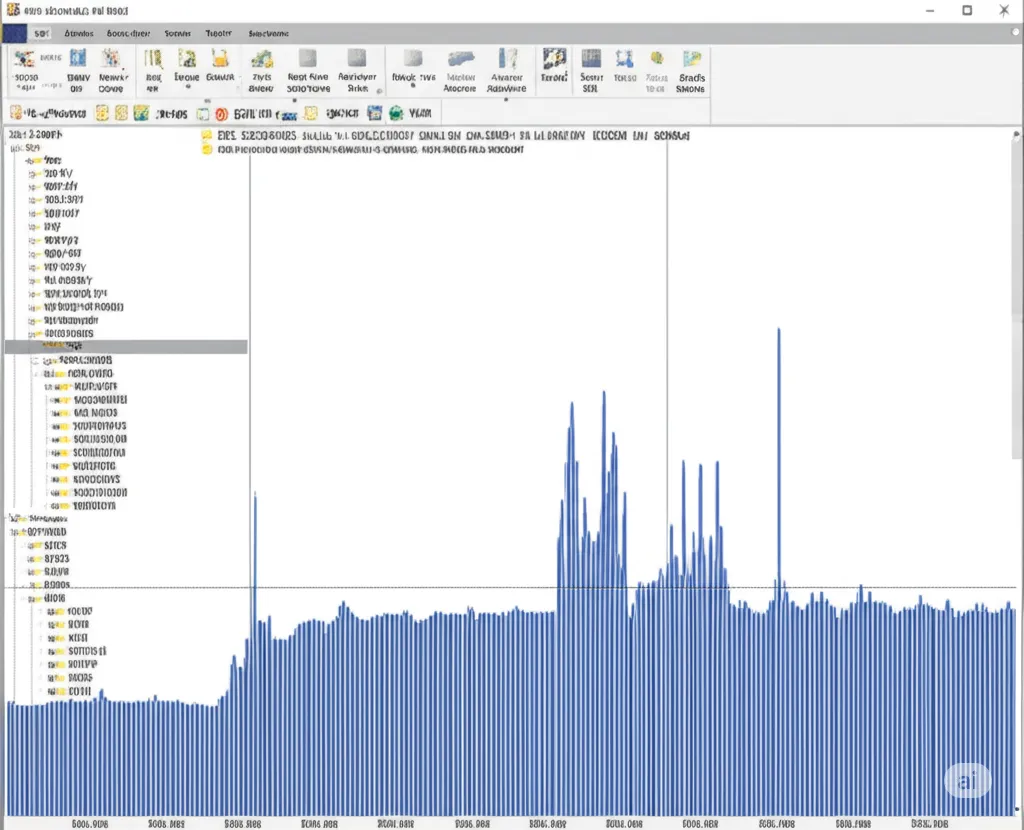Click the blue BeNV ribbon icon
This screenshot has height=830, width=1024.
click(x=77, y=59)
